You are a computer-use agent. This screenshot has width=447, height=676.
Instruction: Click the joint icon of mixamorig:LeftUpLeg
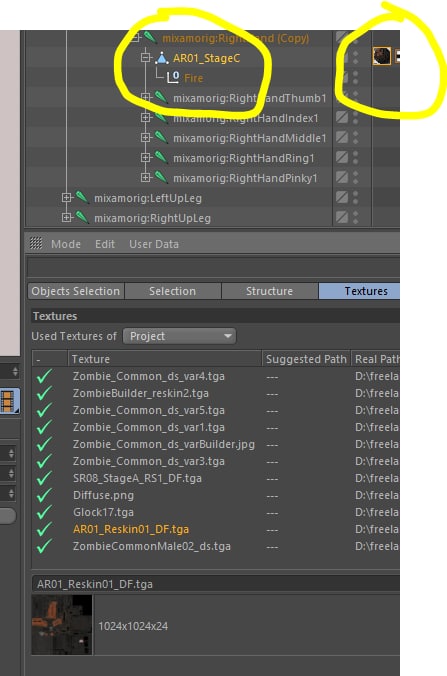pos(82,197)
